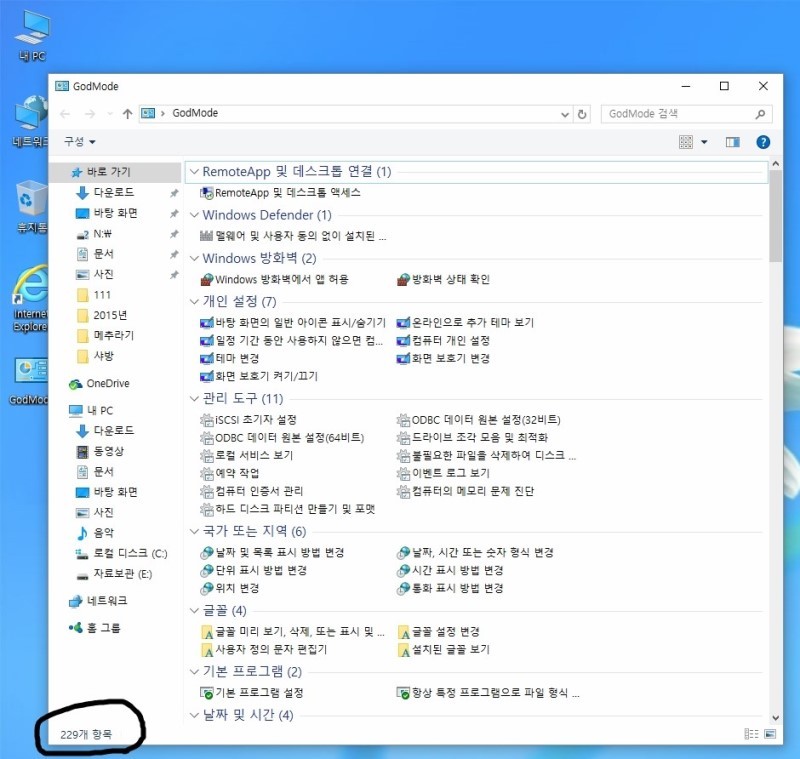Click the GodMode address bar path
The height and width of the screenshot is (759, 800).
(x=195, y=113)
